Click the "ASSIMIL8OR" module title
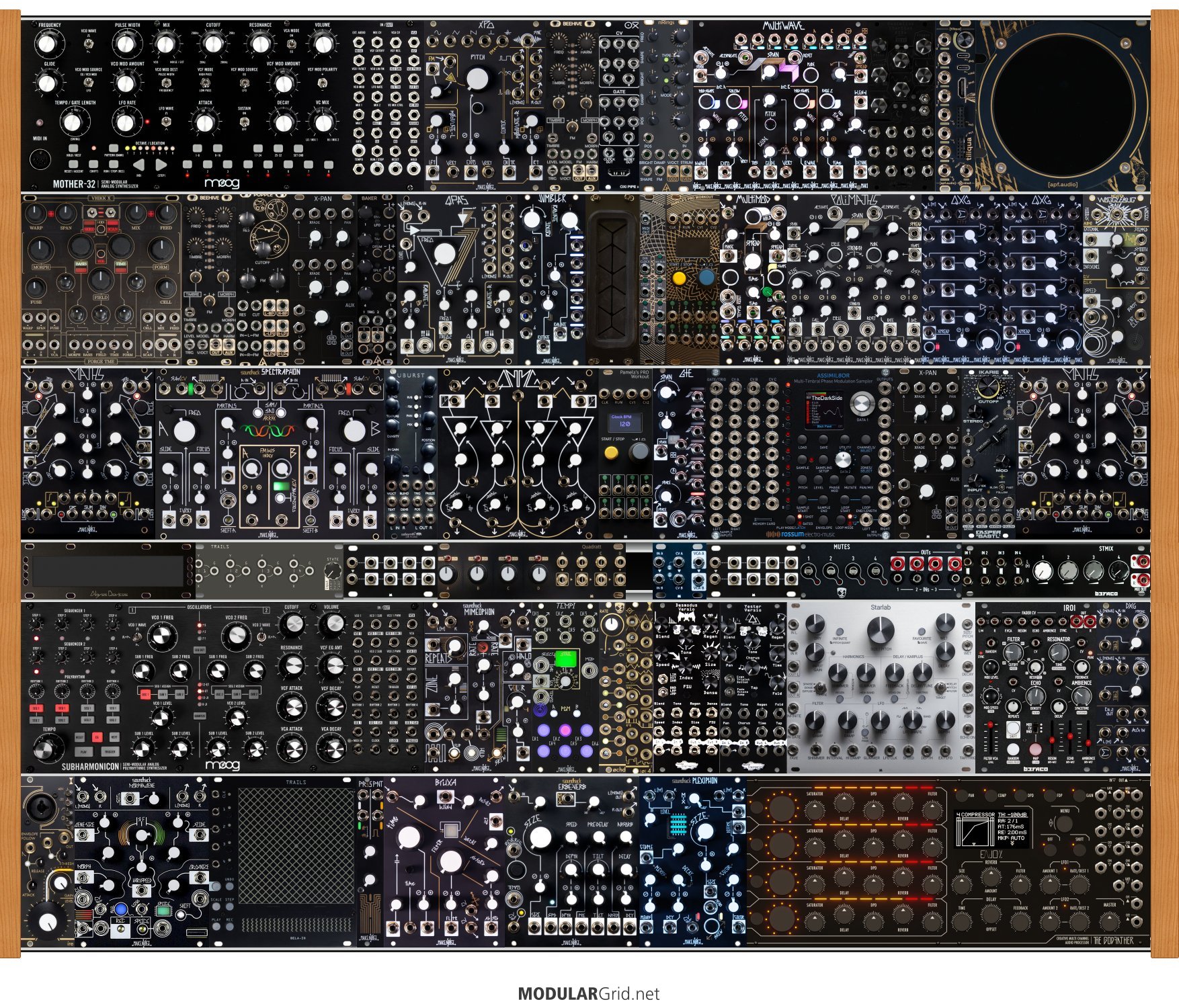This screenshot has width=1179, height=1008. click(x=834, y=375)
